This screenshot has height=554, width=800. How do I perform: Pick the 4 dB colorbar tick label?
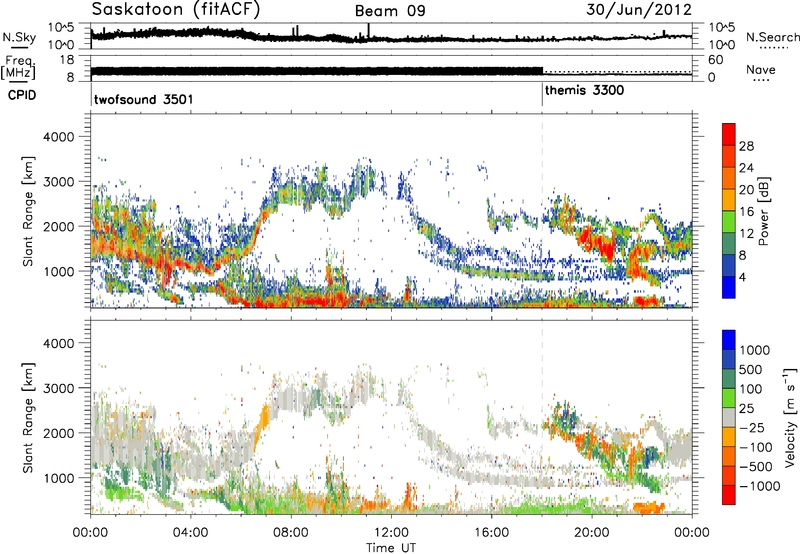[x=743, y=277]
